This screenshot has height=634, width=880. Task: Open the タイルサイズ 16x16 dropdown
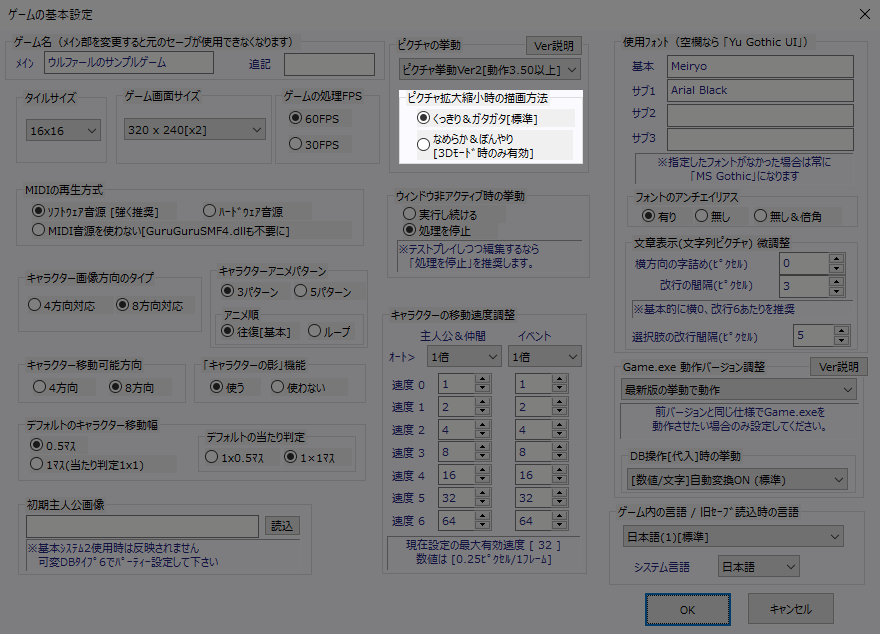tap(63, 131)
